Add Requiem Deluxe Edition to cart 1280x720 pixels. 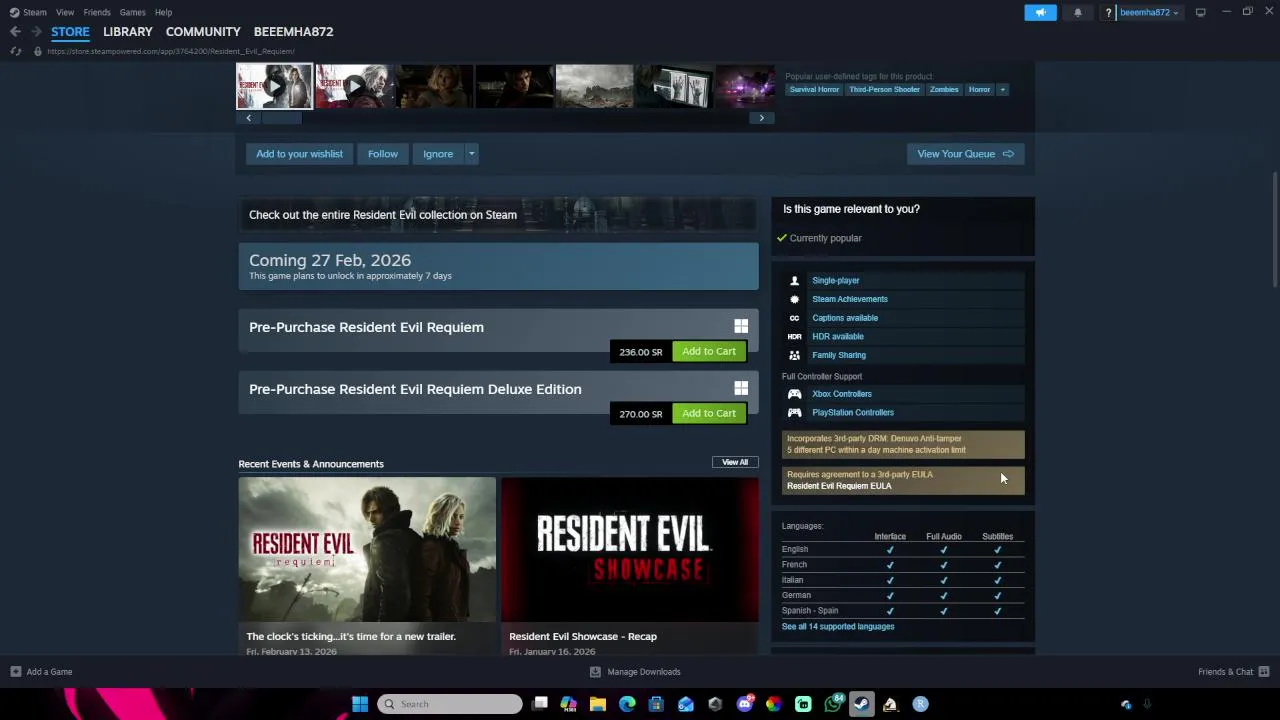(x=709, y=413)
